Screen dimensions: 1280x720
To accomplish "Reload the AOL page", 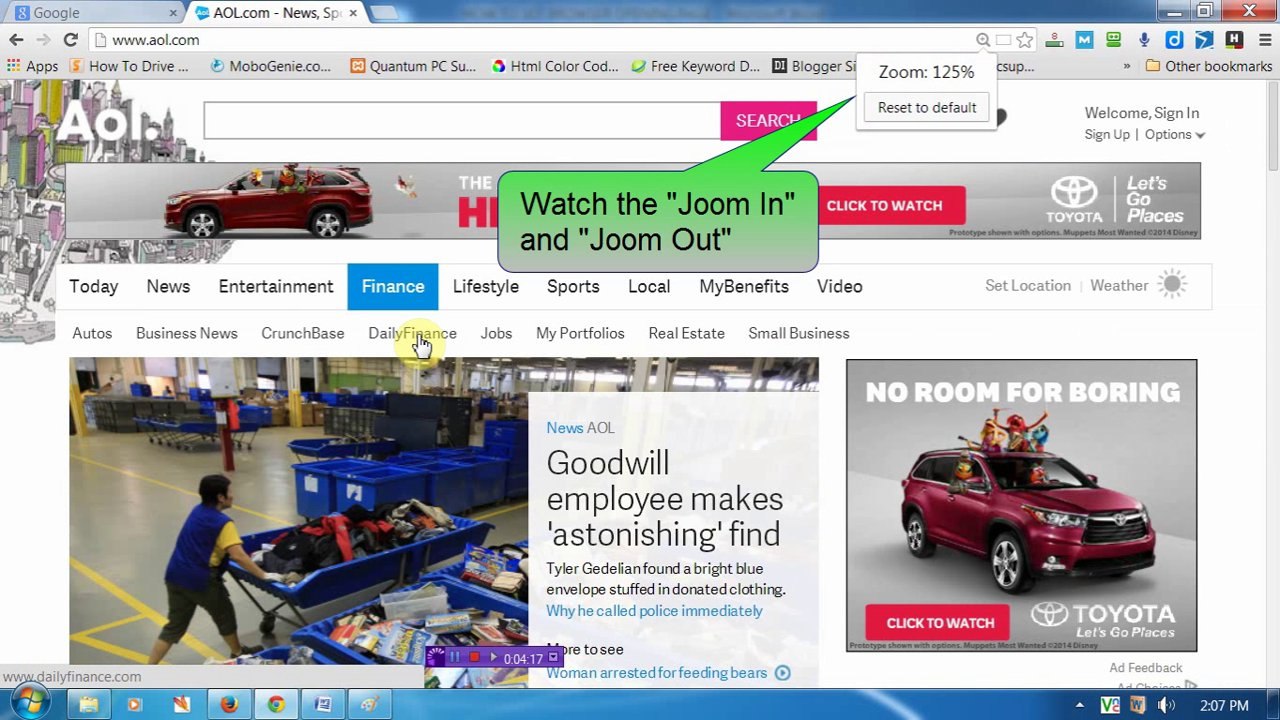I will tap(70, 40).
